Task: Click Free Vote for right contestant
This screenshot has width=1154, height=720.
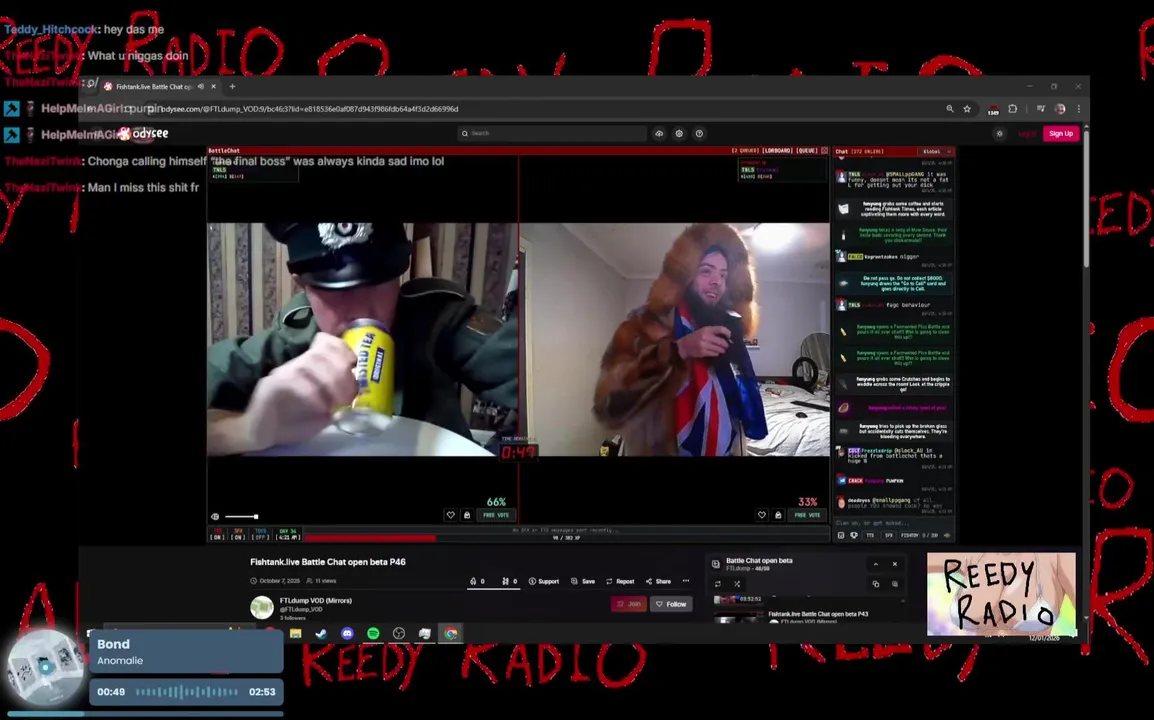Action: coord(807,515)
